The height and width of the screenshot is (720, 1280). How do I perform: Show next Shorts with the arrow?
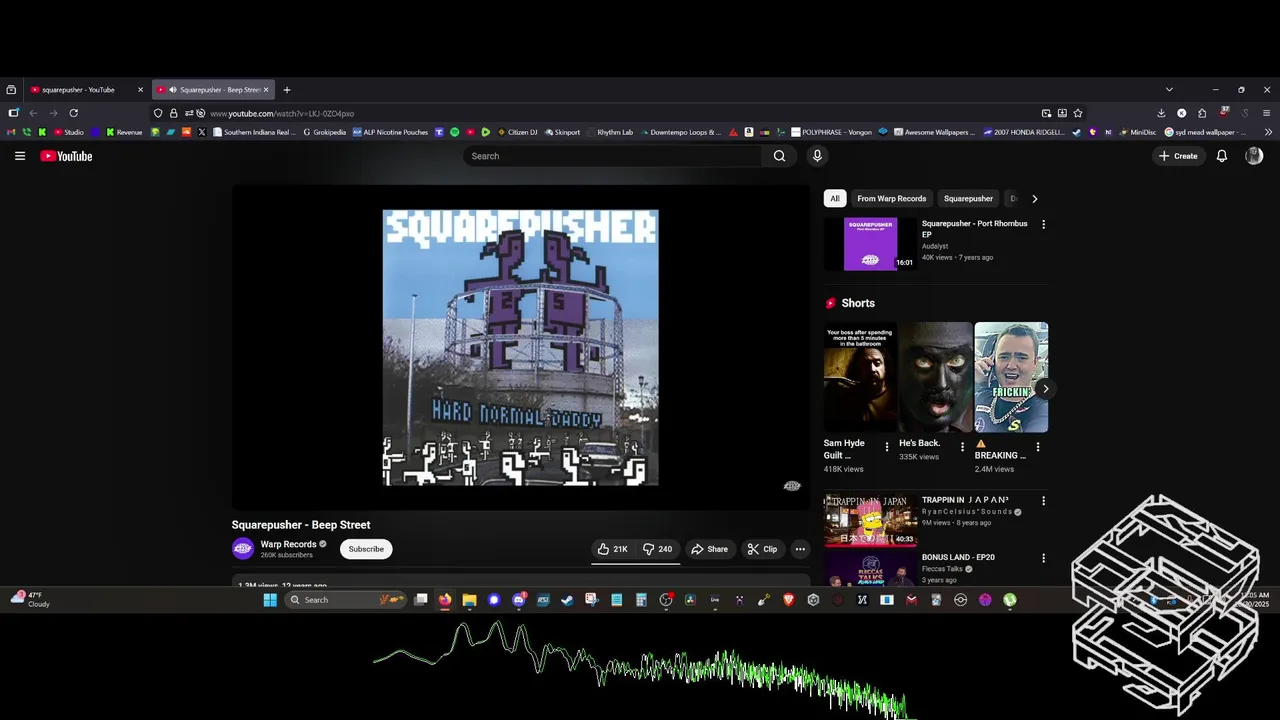(x=1045, y=389)
